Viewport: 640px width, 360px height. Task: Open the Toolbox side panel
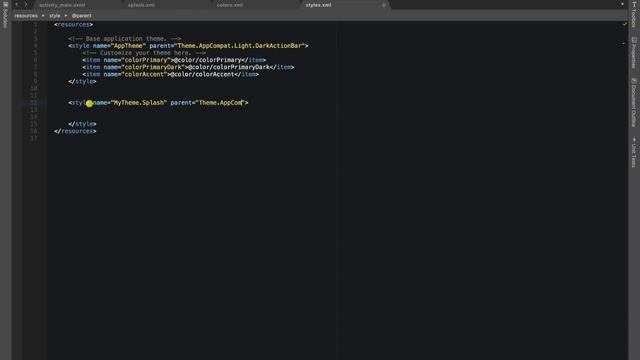634,15
